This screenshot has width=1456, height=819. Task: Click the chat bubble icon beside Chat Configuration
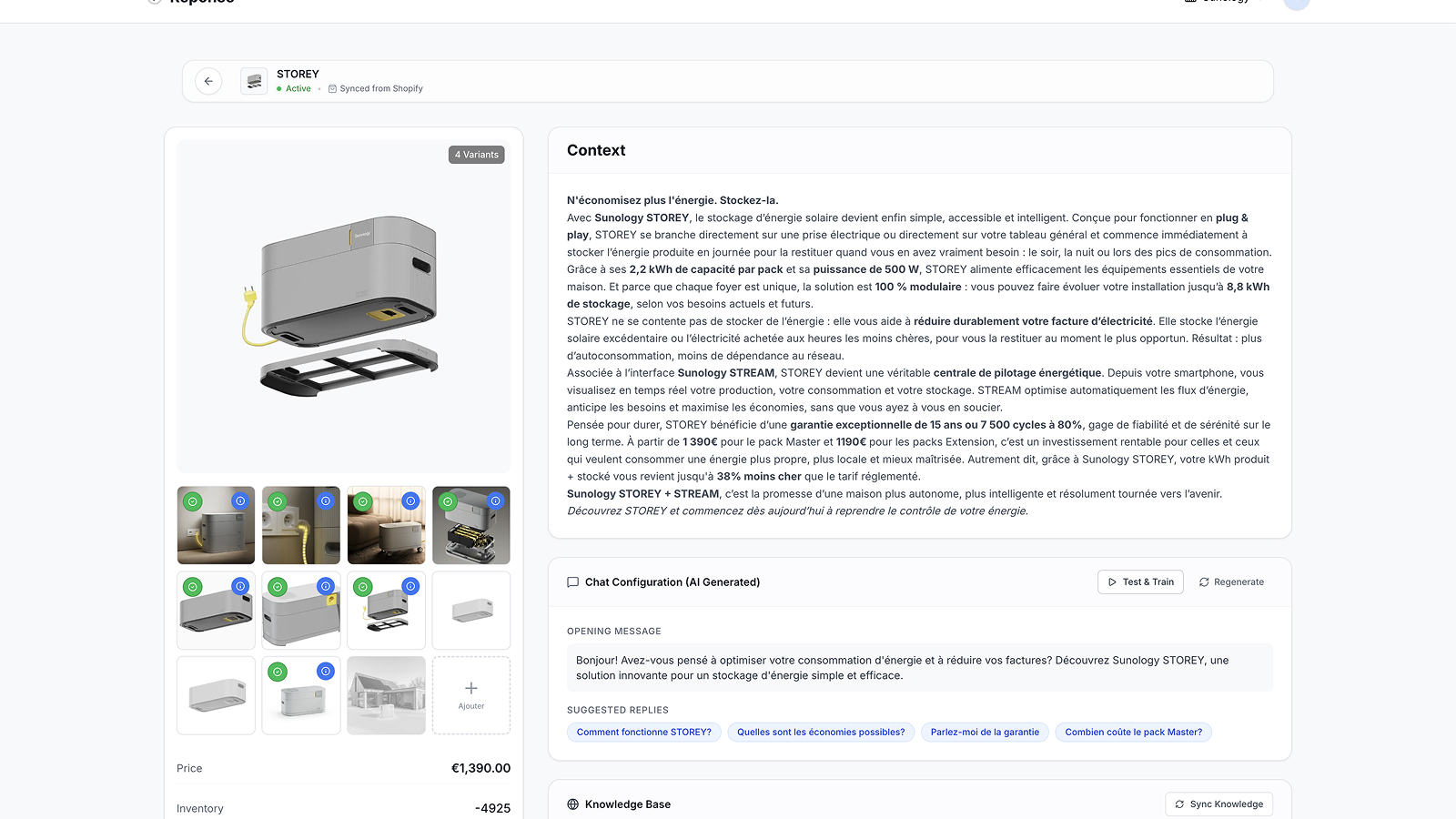pyautogui.click(x=572, y=581)
